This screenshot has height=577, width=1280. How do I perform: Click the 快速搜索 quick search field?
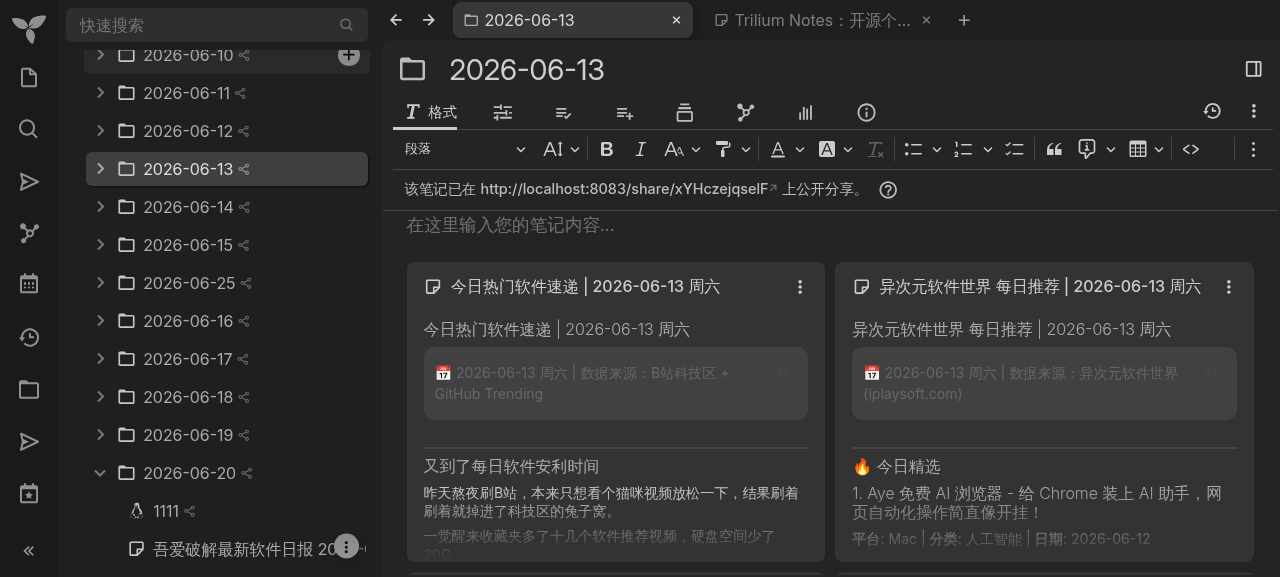[217, 25]
